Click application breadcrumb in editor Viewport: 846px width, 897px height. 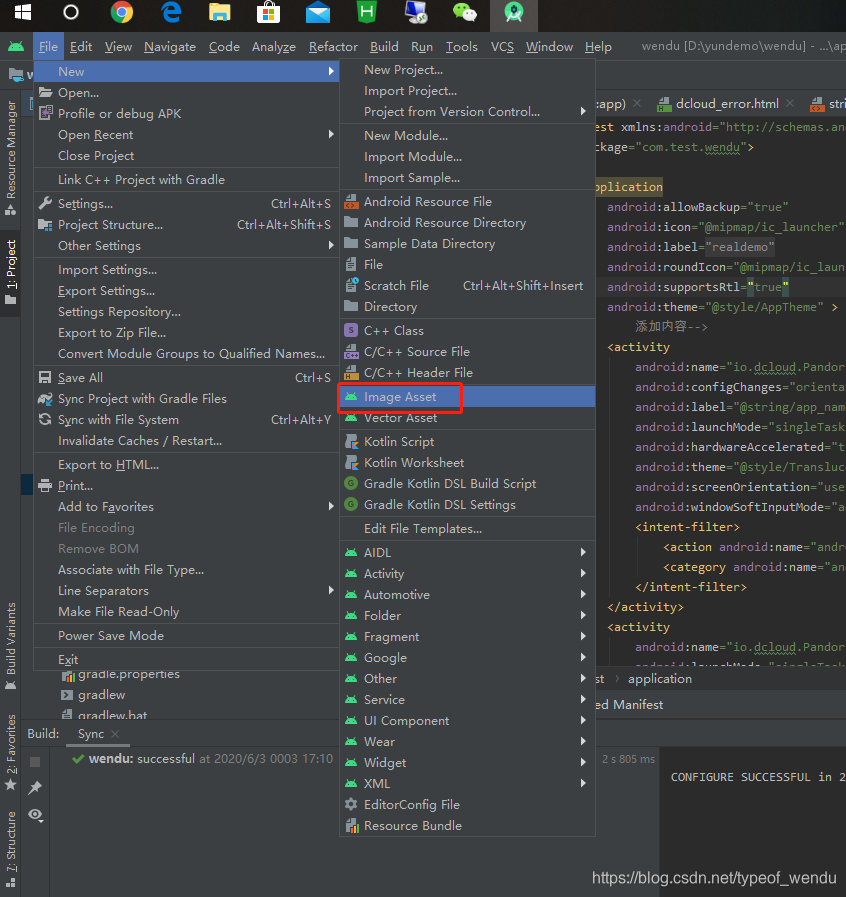click(660, 679)
